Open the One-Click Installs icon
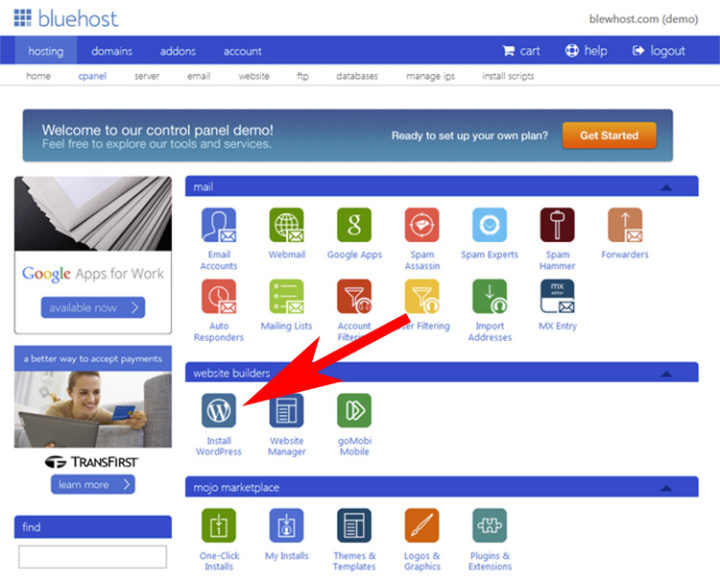720x585 pixels. click(x=218, y=526)
